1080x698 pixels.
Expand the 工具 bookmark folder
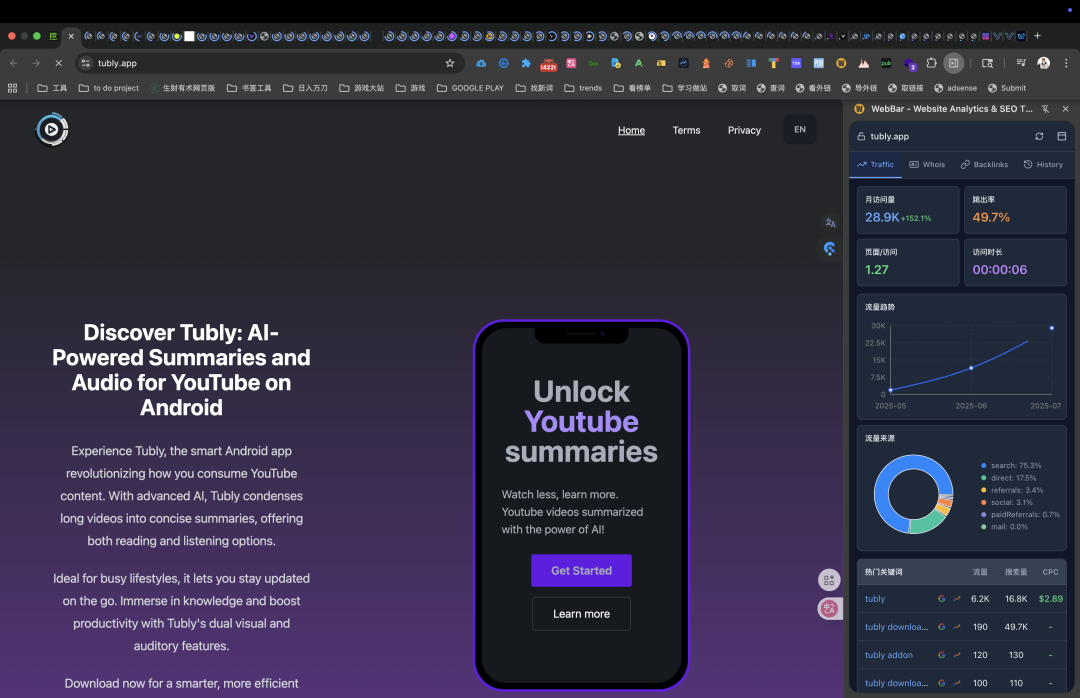52,88
